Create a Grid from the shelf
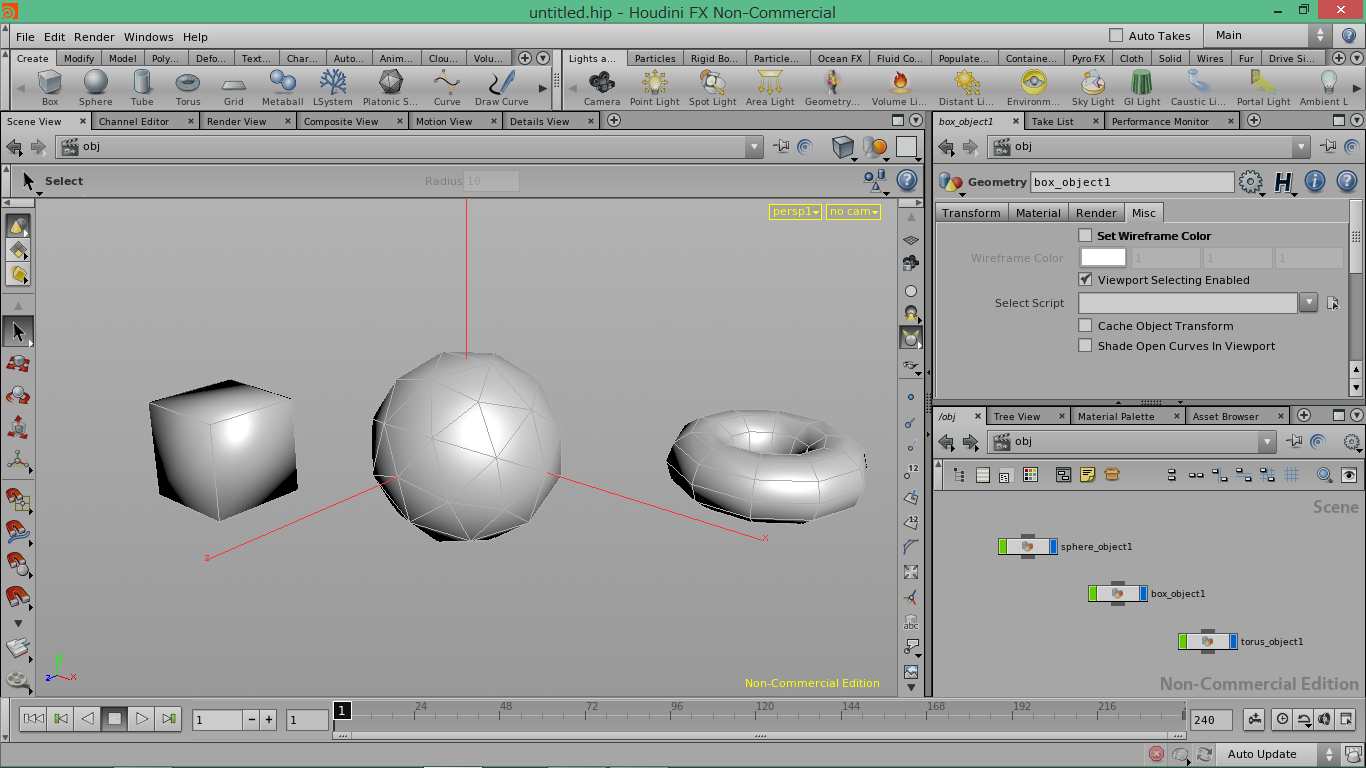The width and height of the screenshot is (1366, 768). (234, 87)
